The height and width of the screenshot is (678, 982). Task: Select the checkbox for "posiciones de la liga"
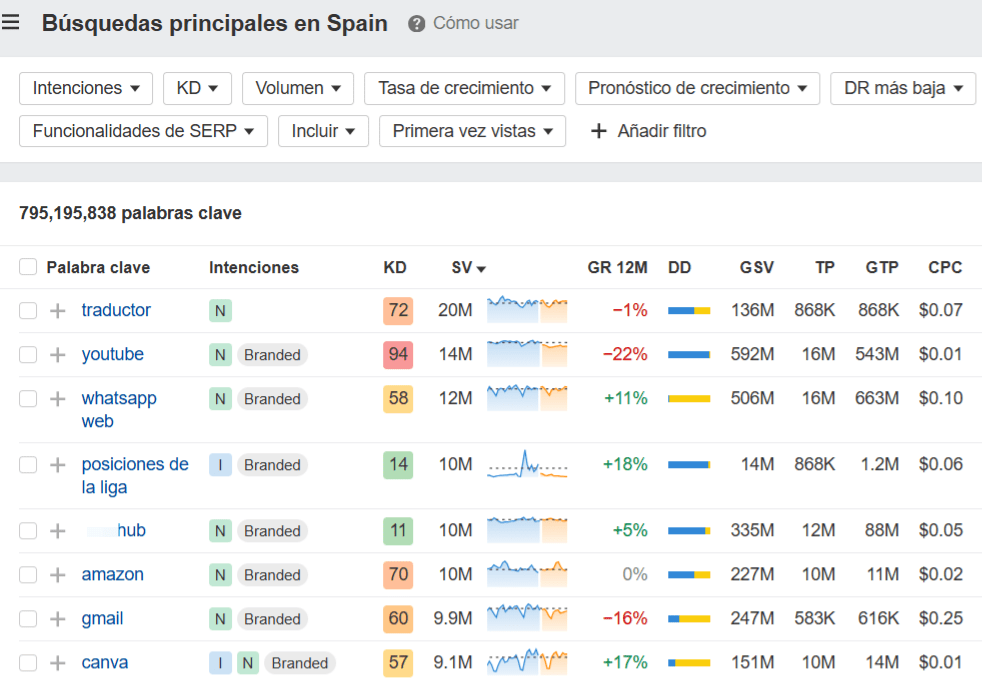[27, 464]
